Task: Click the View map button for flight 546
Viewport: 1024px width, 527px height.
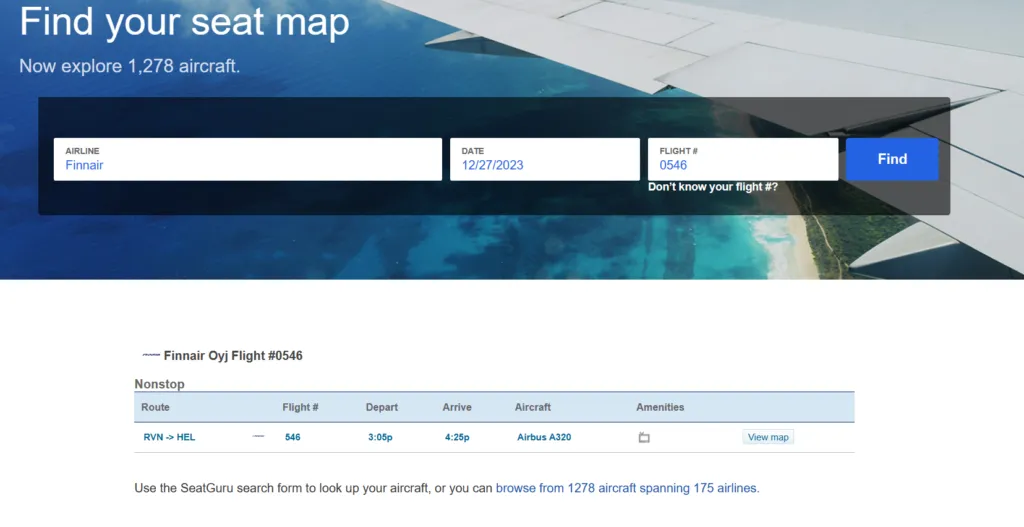Action: (768, 437)
